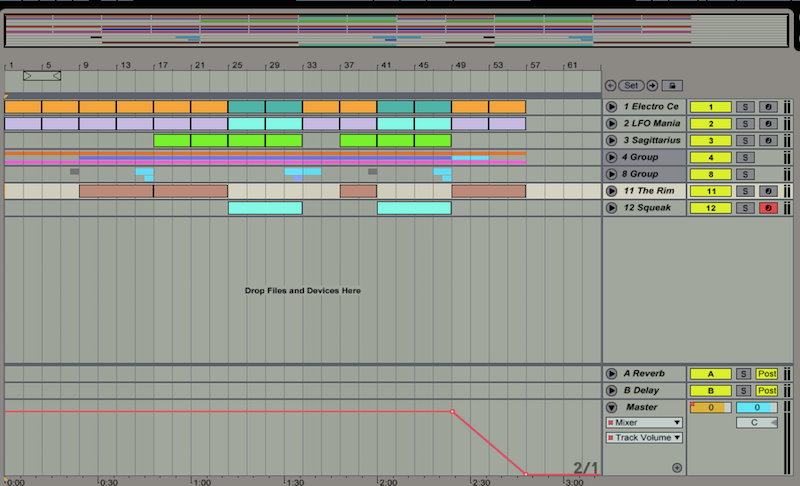Click bar 25 in the beat ruler
The image size is (800, 486).
tap(237, 65)
